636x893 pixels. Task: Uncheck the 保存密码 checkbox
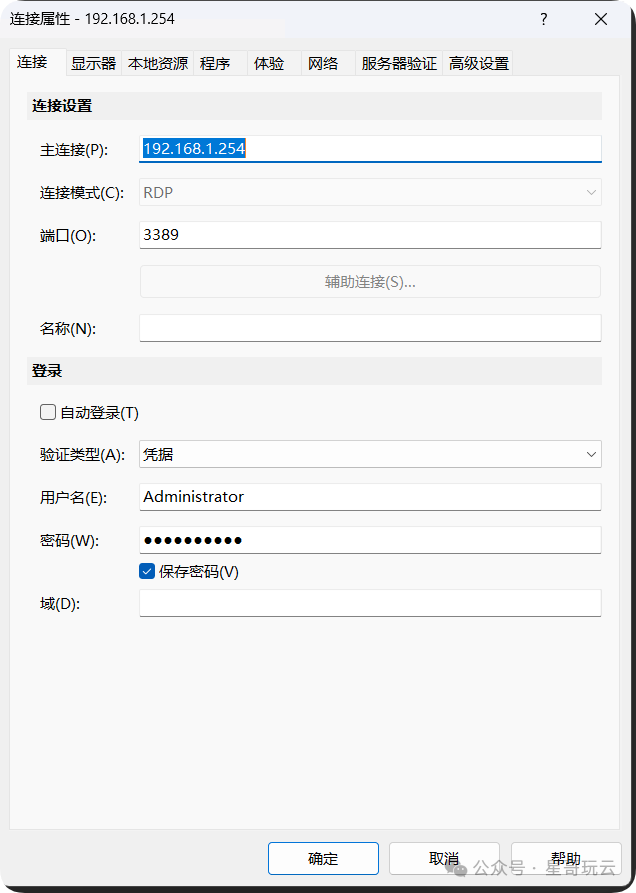click(x=147, y=571)
